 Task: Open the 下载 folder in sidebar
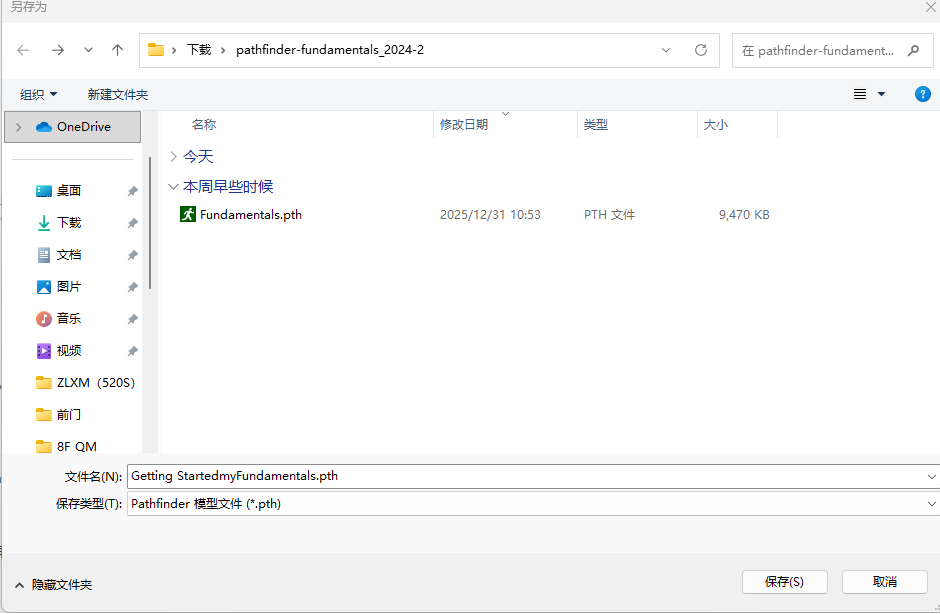pos(68,223)
